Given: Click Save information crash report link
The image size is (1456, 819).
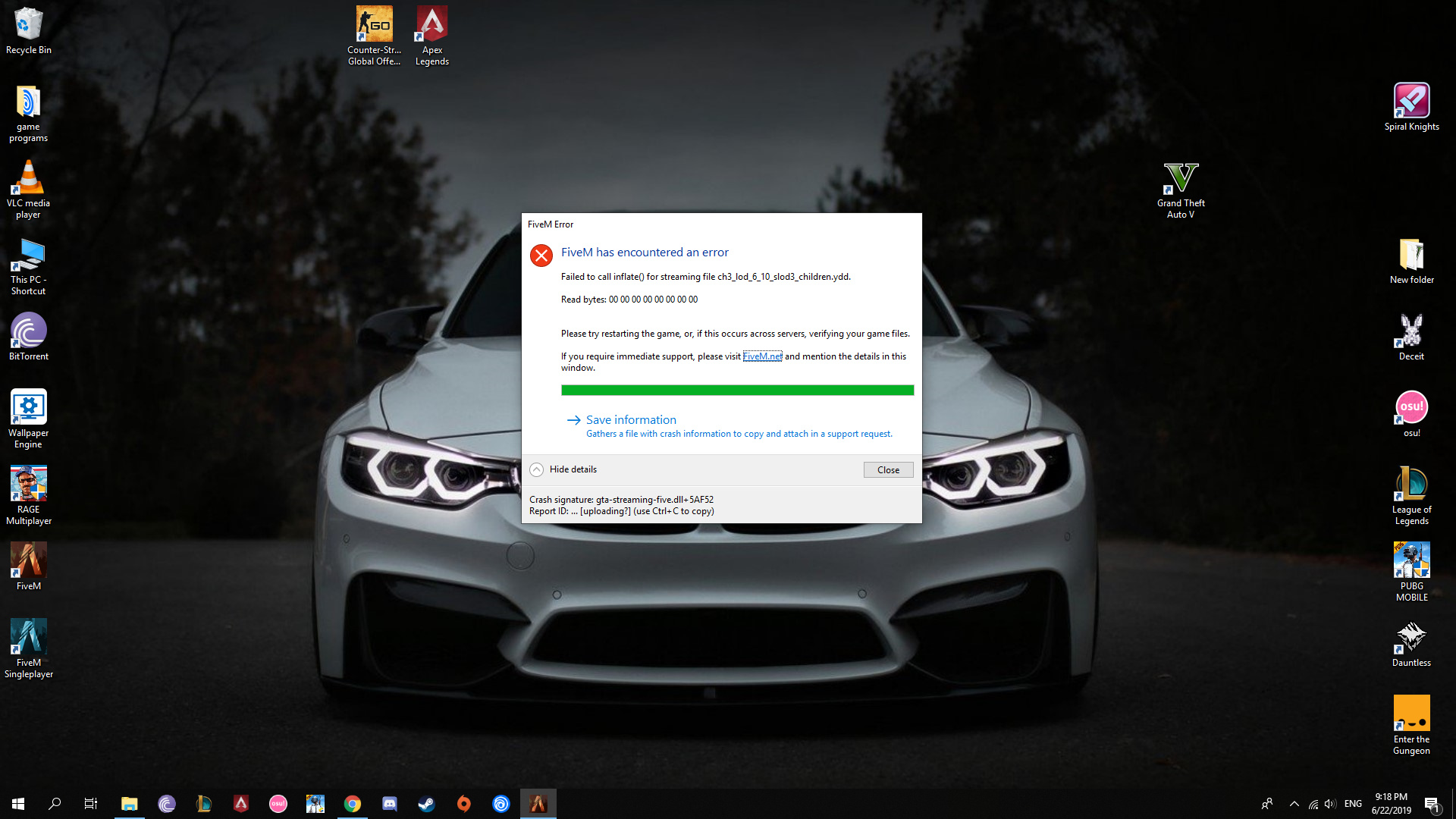Looking at the screenshot, I should (x=631, y=420).
